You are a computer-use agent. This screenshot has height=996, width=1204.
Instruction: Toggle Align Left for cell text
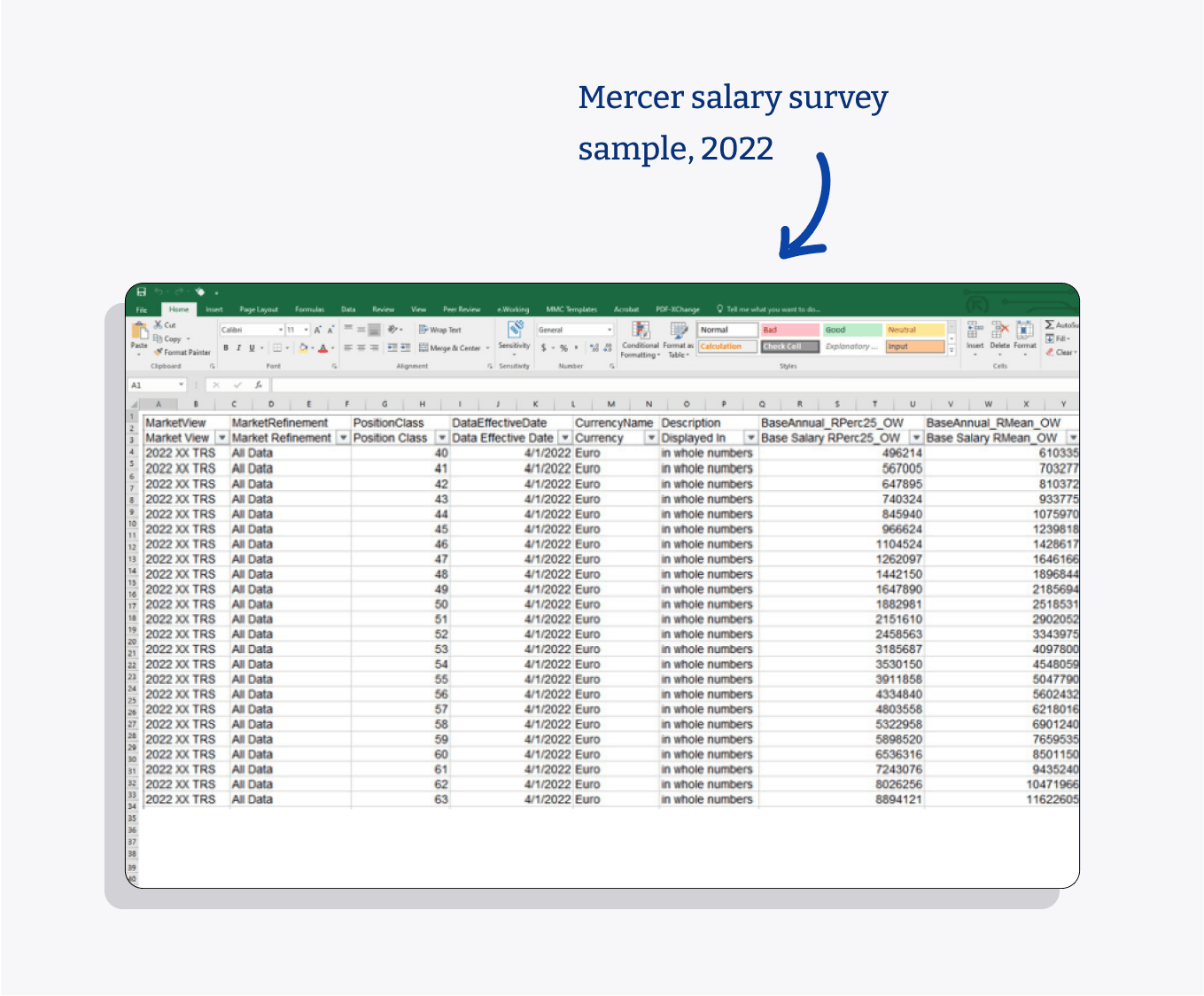(x=348, y=348)
